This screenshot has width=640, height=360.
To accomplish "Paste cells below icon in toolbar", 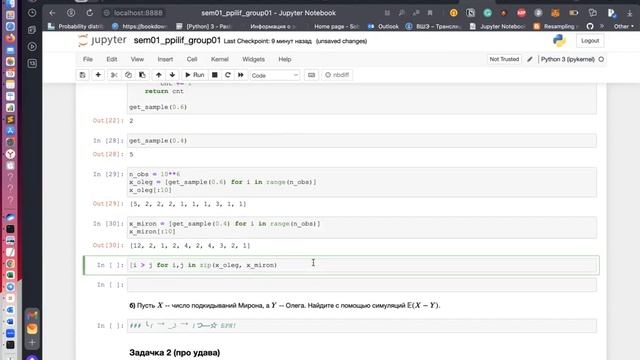I will coord(142,75).
